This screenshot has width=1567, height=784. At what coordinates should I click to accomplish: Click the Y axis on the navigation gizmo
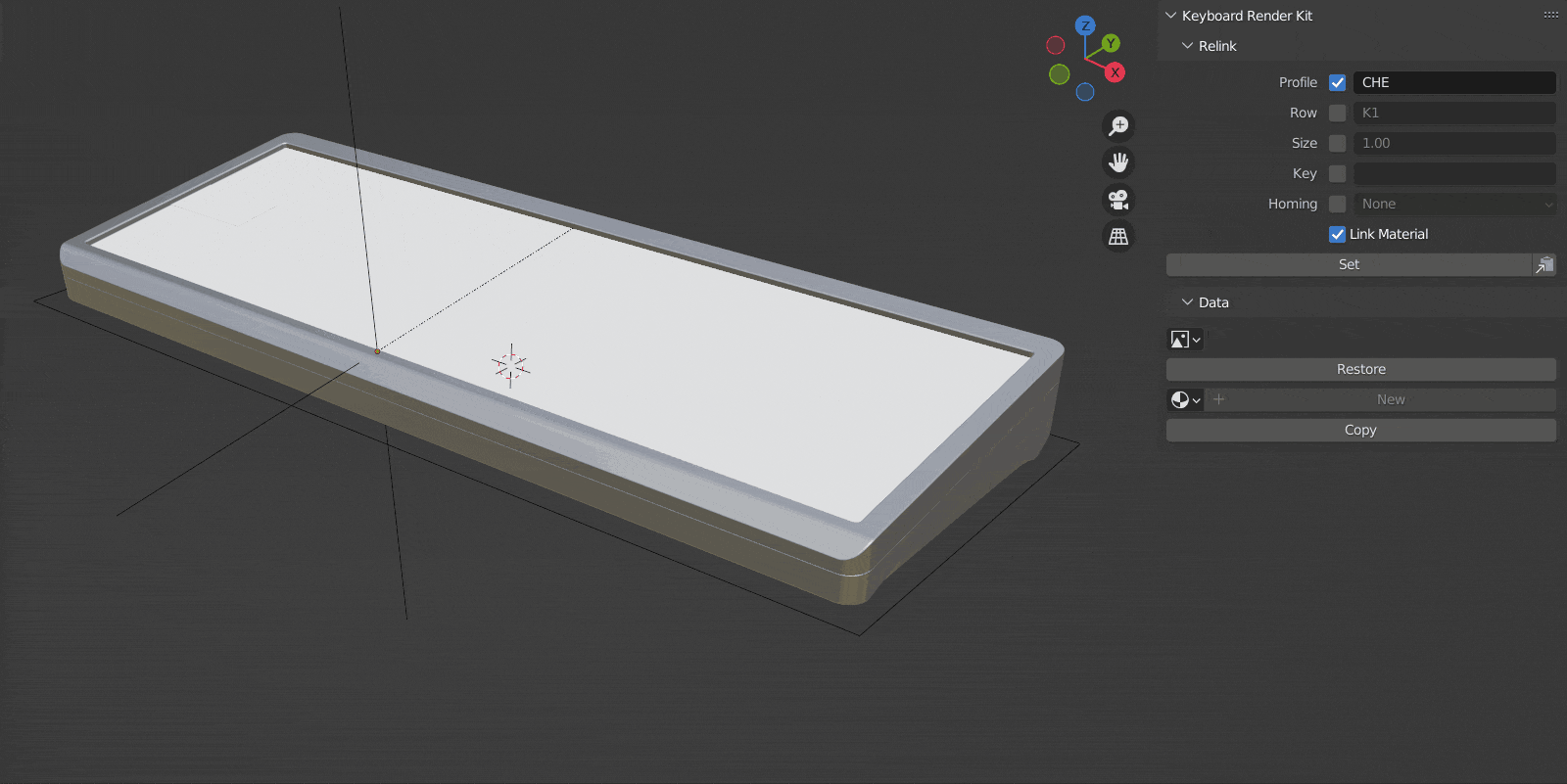1111,43
